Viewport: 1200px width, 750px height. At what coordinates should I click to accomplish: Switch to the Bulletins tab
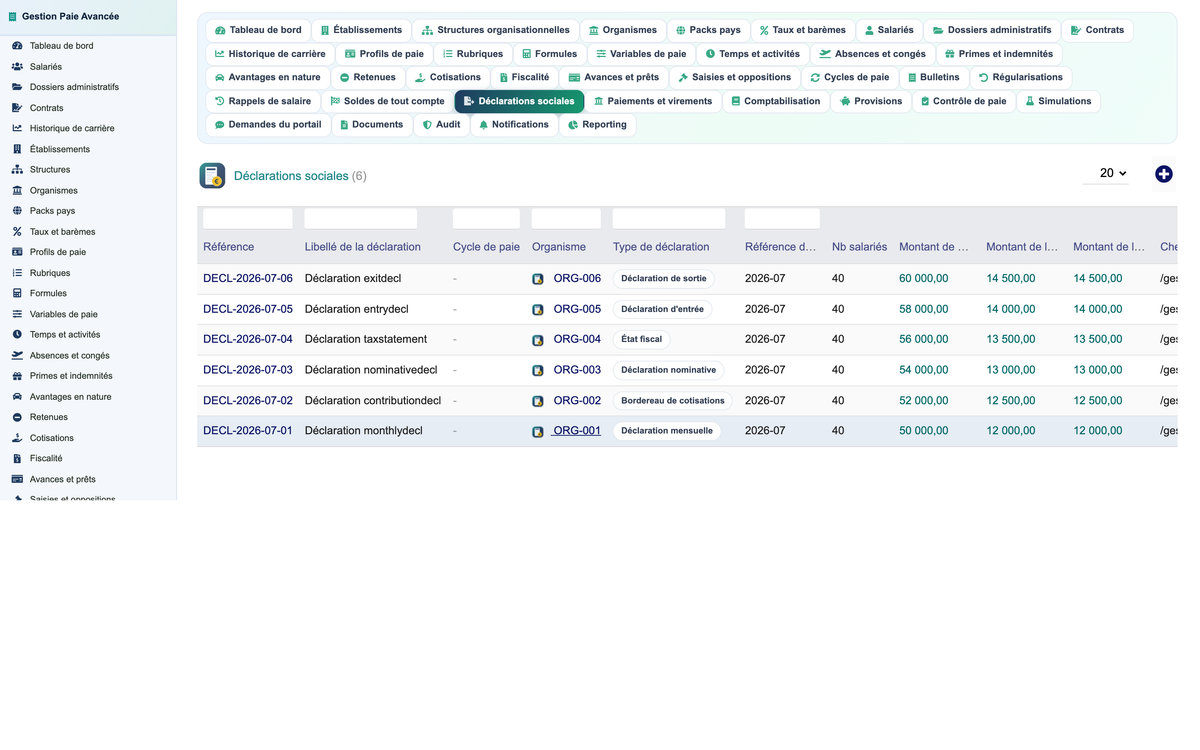tap(933, 77)
